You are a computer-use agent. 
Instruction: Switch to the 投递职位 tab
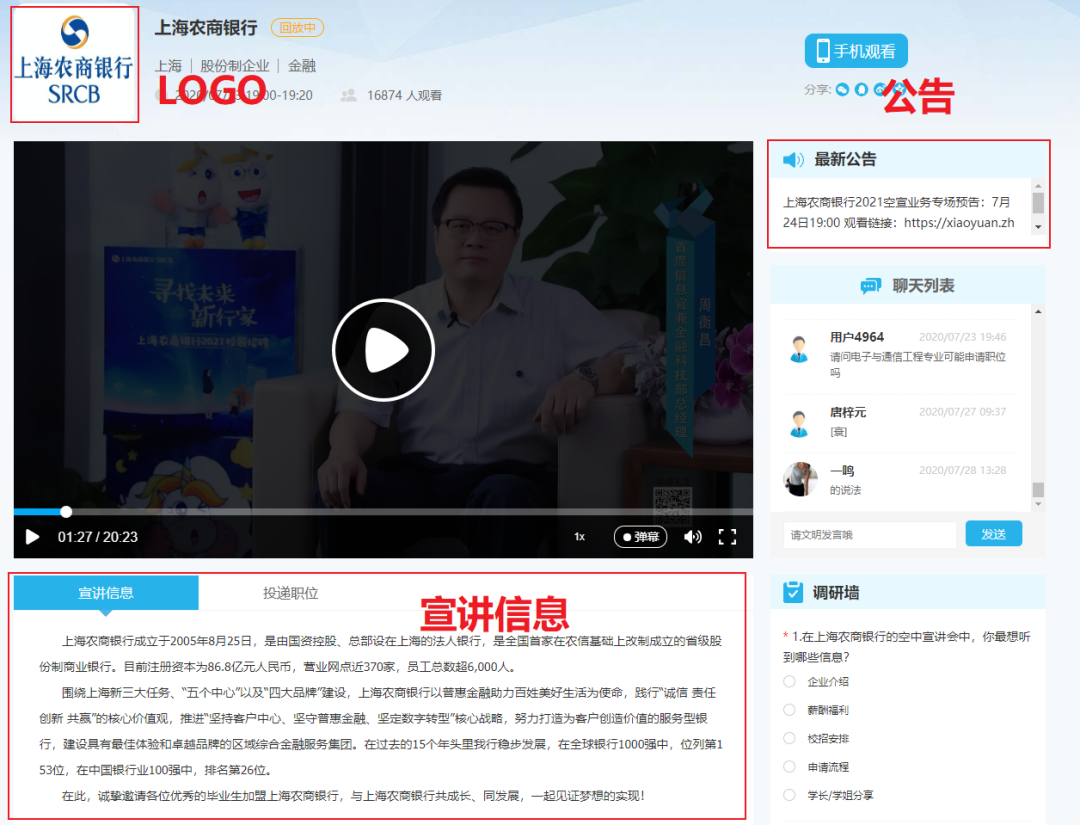click(x=290, y=593)
